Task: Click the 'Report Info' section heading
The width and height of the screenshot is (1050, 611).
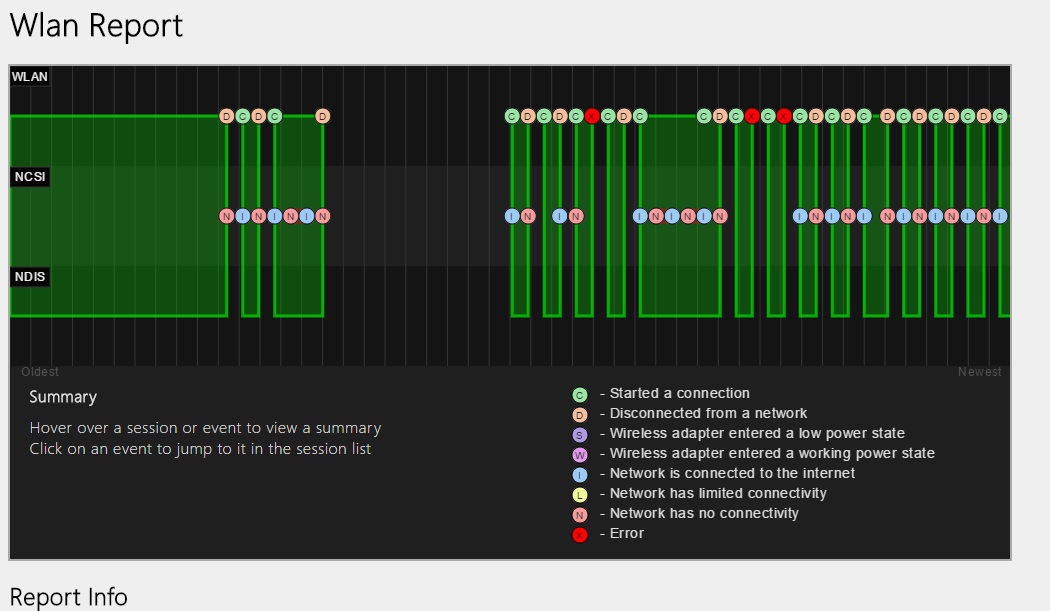Action: tap(68, 597)
